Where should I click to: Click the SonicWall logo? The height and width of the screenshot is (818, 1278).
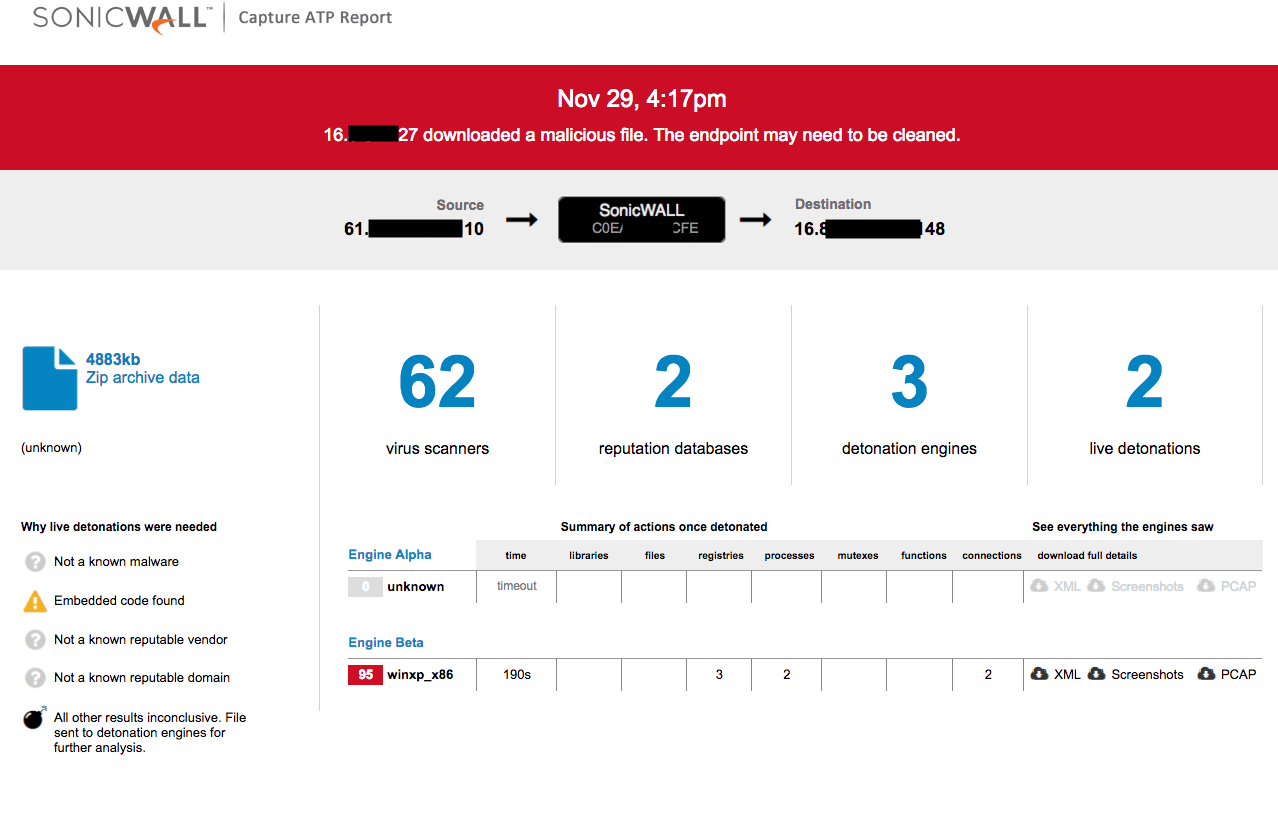122,19
